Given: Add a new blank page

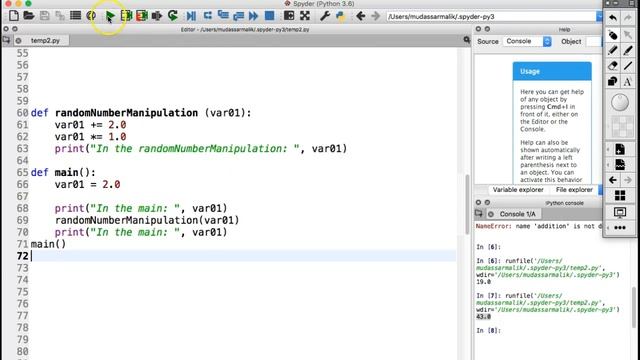Looking at the screenshot, I should pyautogui.click(x=620, y=149).
